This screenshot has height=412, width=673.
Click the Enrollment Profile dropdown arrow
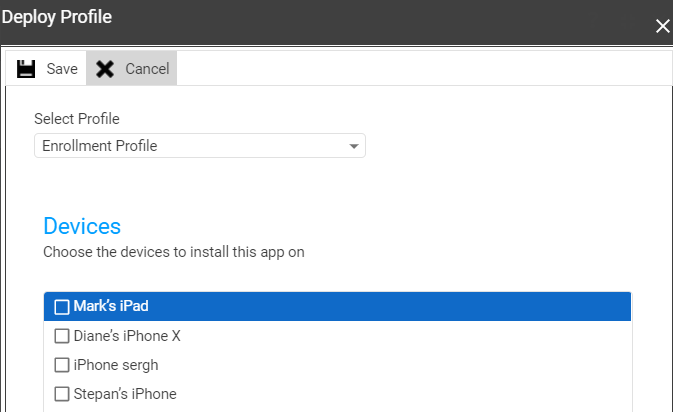tap(354, 146)
